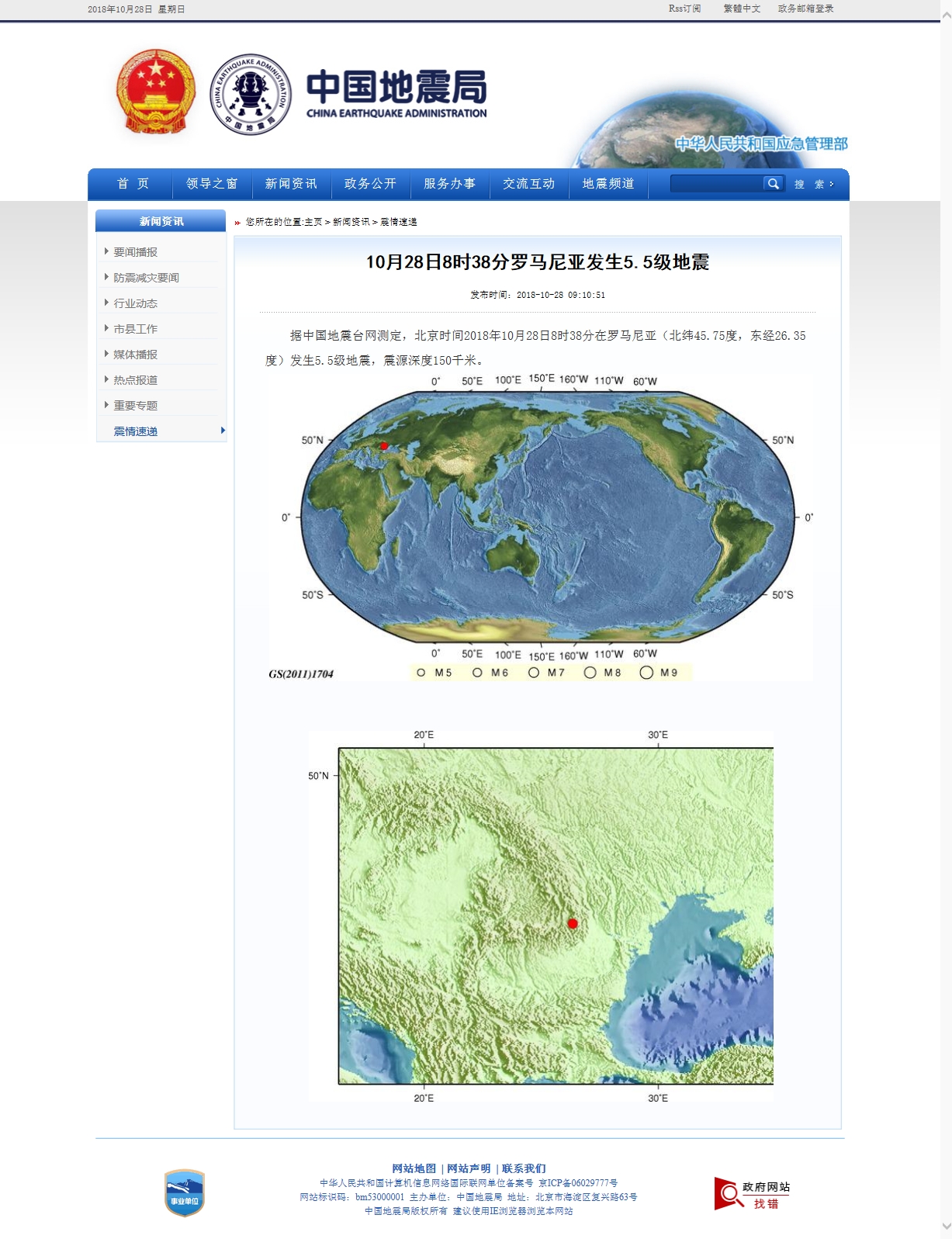The width and height of the screenshot is (952, 1239).
Task: Select 媒体播报 in sidebar
Action: tap(135, 355)
